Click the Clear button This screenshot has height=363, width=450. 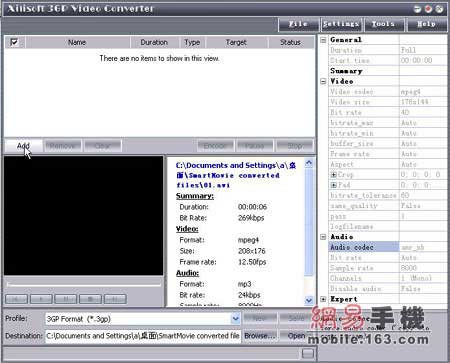103,146
